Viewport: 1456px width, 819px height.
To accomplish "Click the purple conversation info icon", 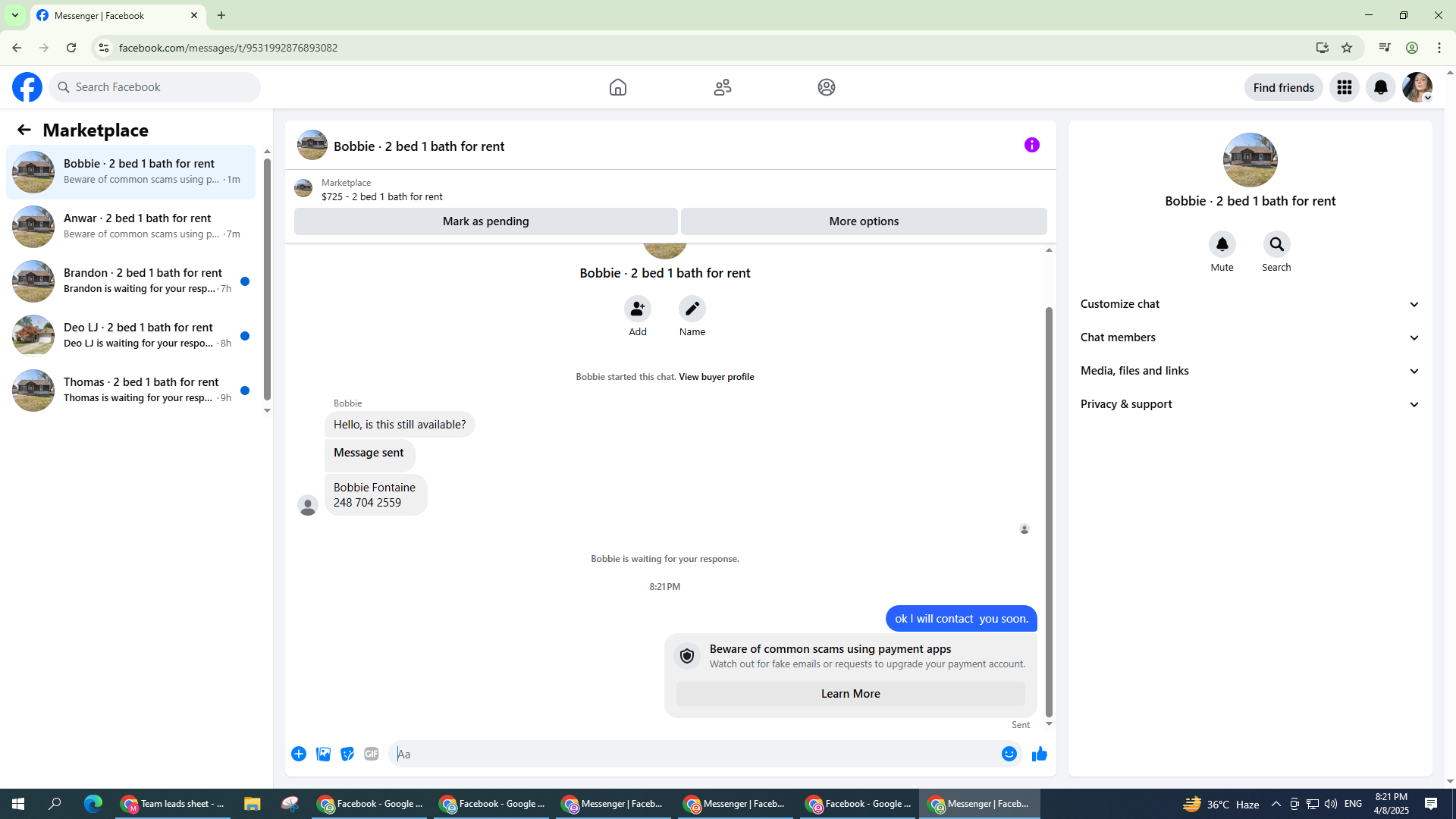I will point(1031,145).
